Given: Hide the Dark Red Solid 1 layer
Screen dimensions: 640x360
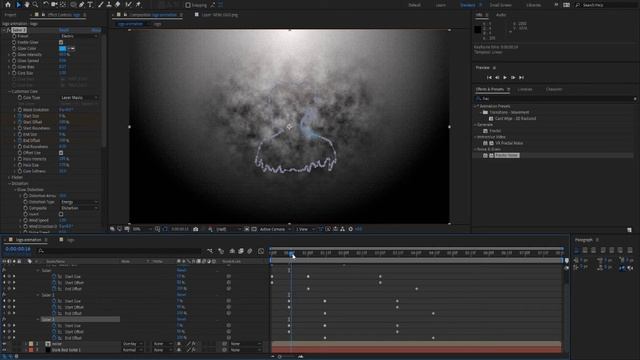Looking at the screenshot, I should [4, 350].
